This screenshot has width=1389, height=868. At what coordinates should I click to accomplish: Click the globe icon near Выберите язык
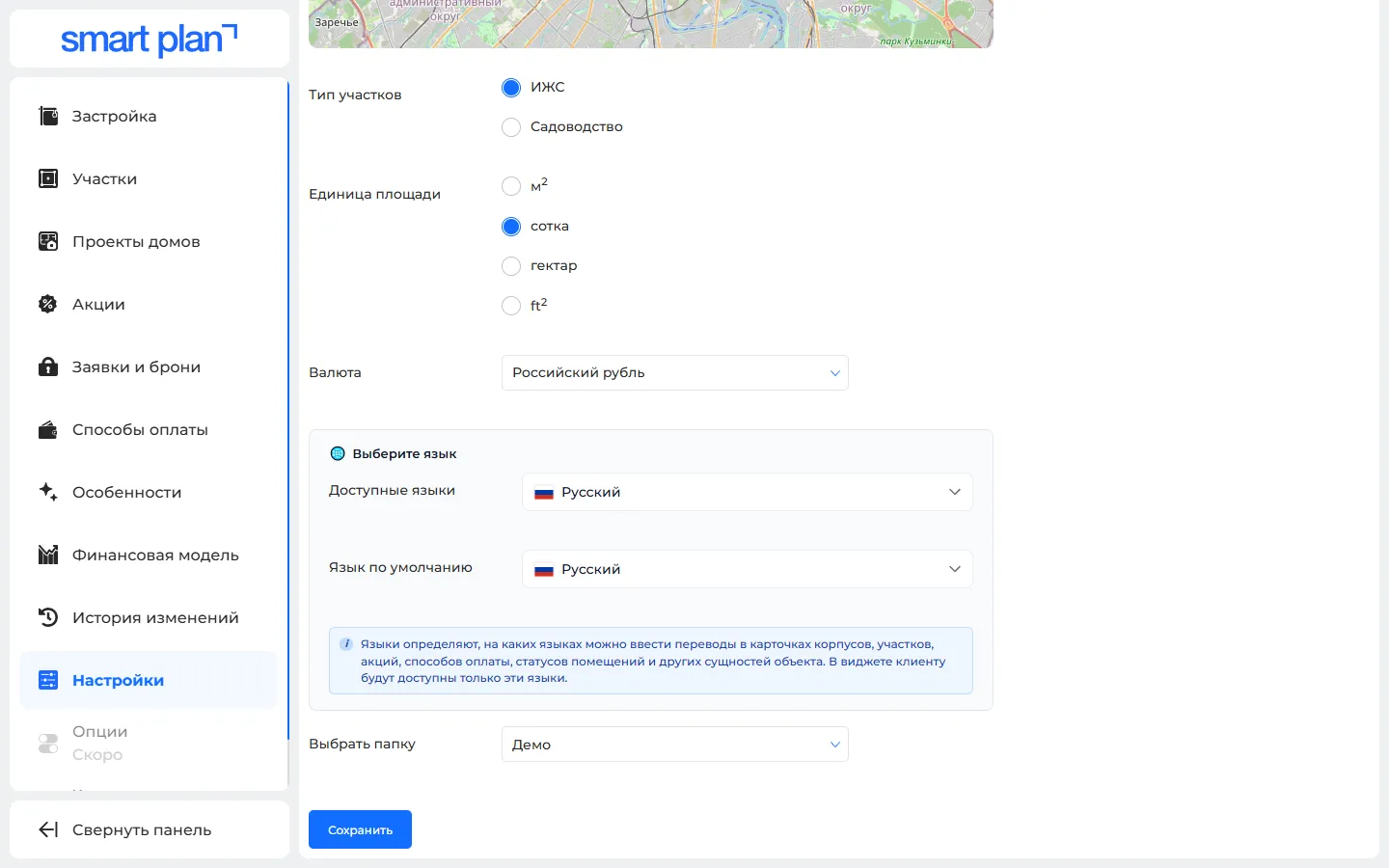[x=338, y=453]
